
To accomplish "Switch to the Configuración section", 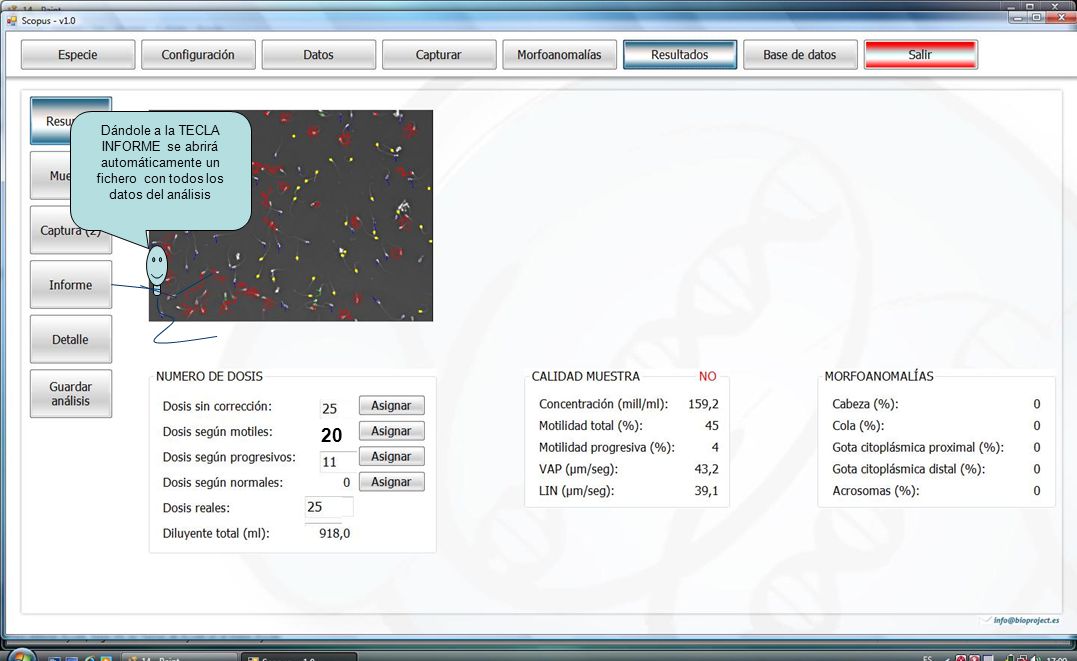I will 198,55.
